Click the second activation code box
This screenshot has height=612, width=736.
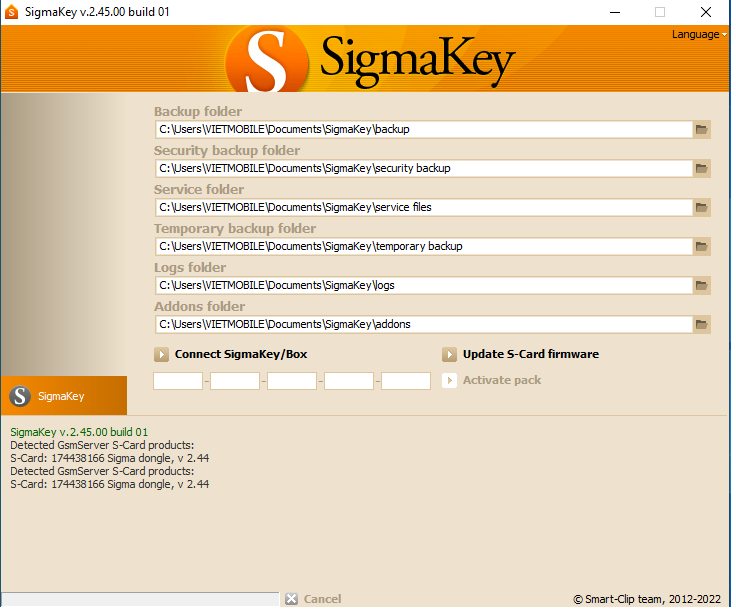coord(235,381)
